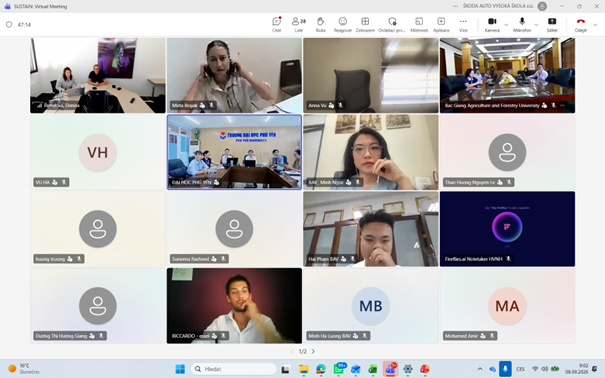This screenshot has height=378, width=605.
Task: Click the taskbar microphone in-use indicator
Action: tap(505, 369)
